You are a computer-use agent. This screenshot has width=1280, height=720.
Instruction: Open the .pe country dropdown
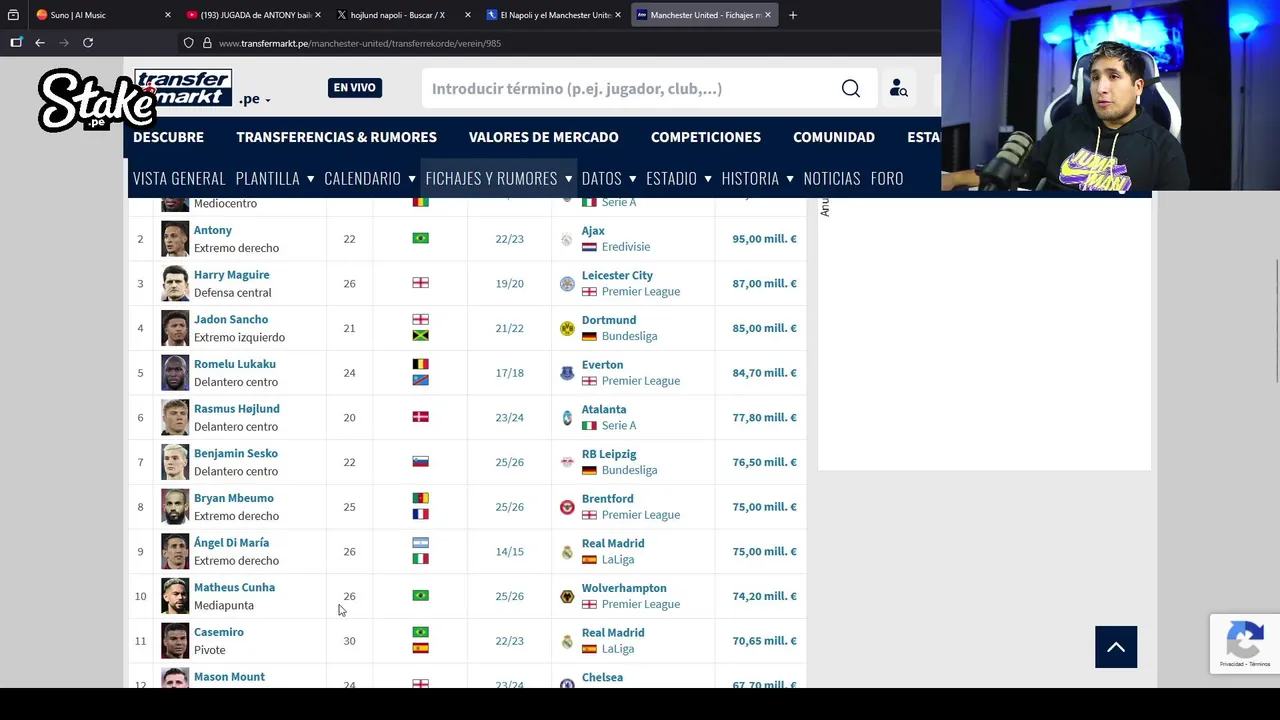[255, 99]
